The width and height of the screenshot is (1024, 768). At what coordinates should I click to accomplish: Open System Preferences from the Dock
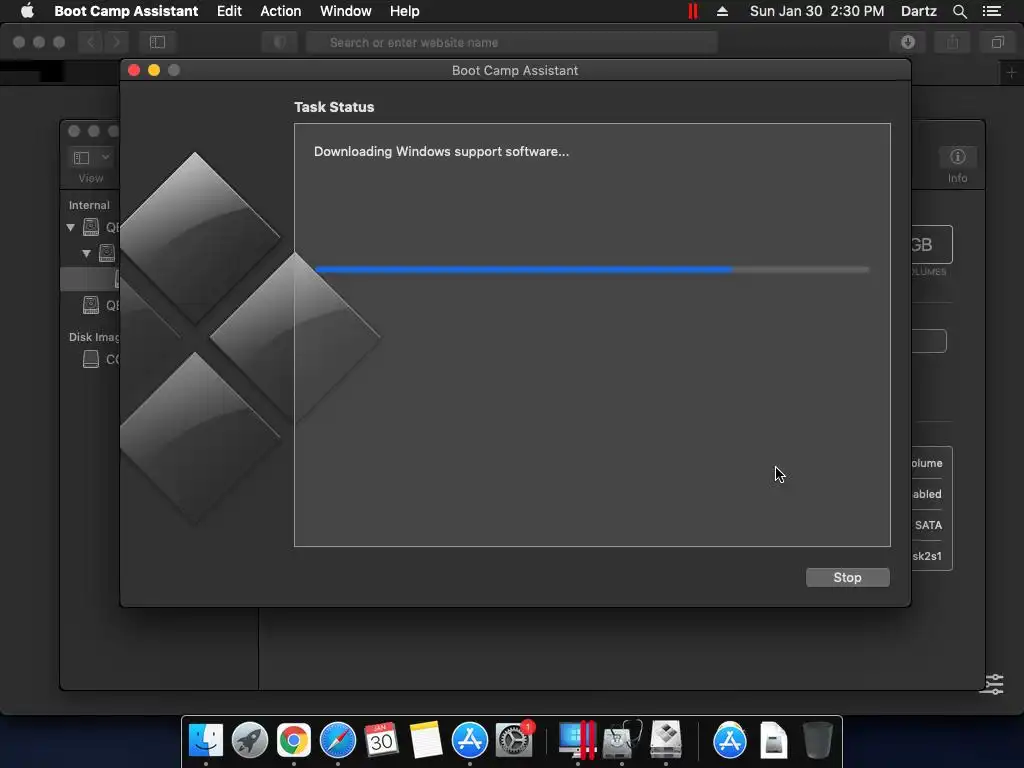click(x=514, y=740)
